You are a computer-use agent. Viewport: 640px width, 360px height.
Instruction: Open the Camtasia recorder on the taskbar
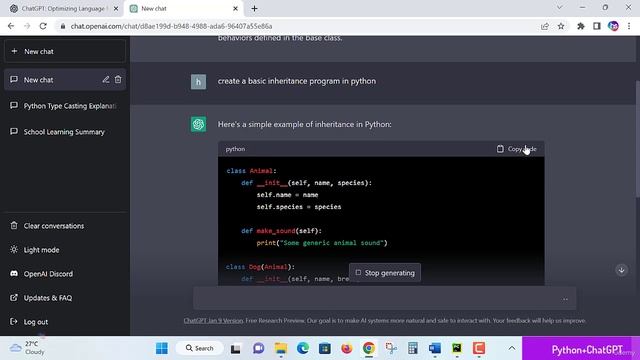(x=479, y=348)
